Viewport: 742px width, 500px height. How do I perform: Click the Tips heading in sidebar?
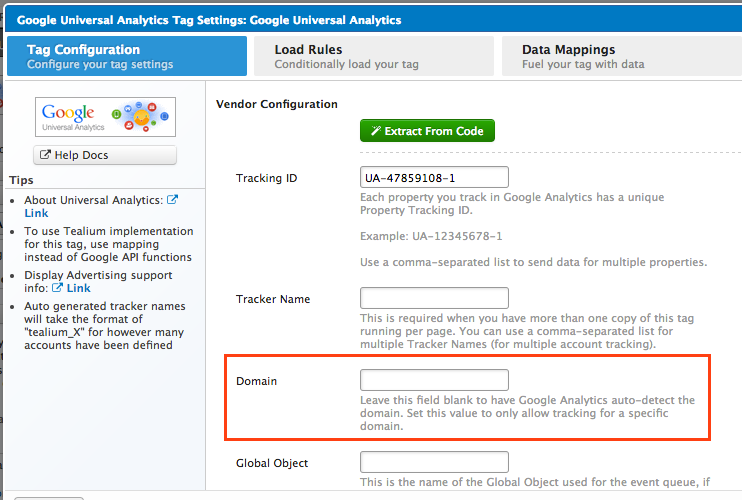point(21,180)
